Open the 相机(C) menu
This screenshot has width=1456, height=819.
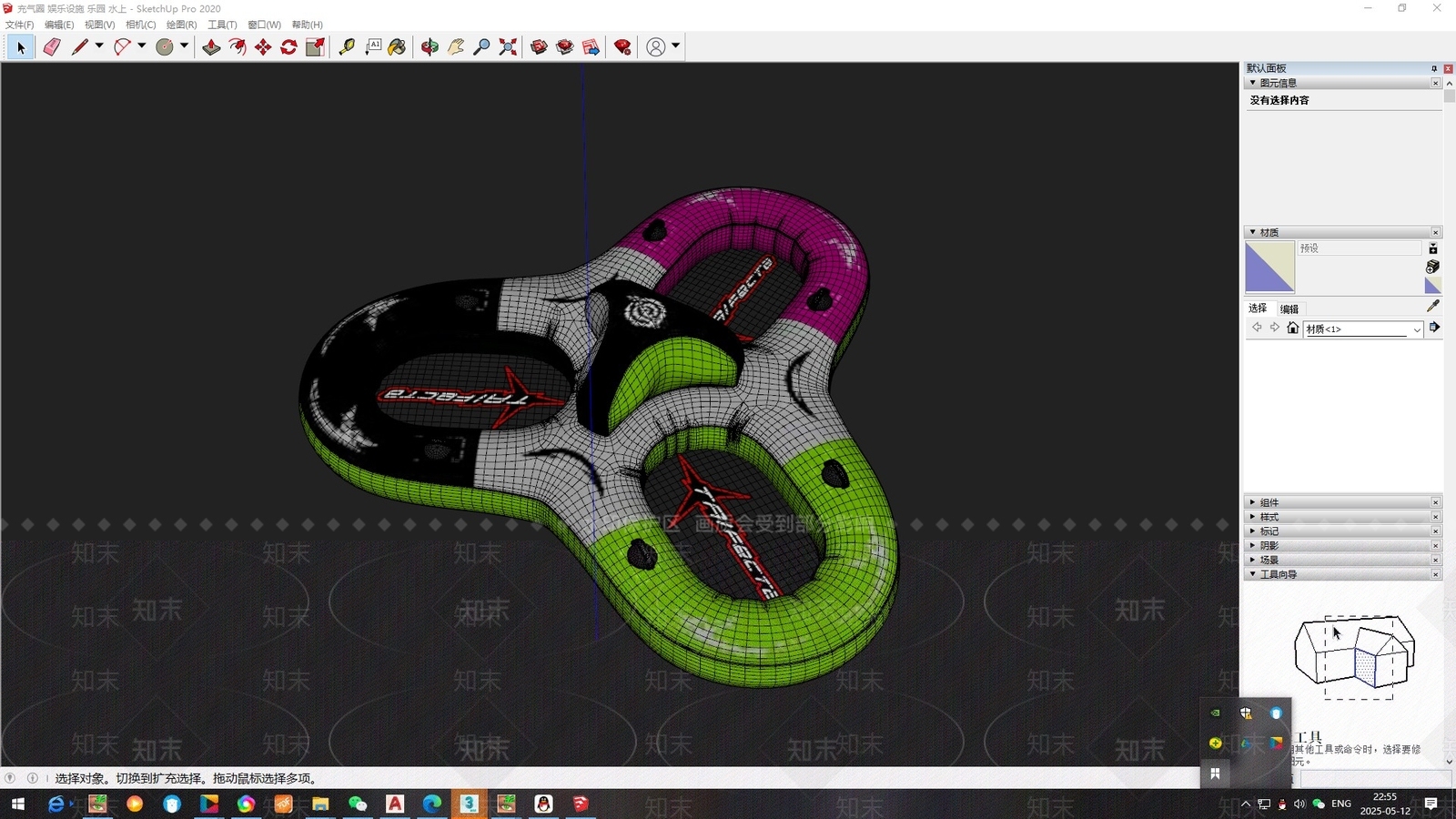[x=140, y=25]
